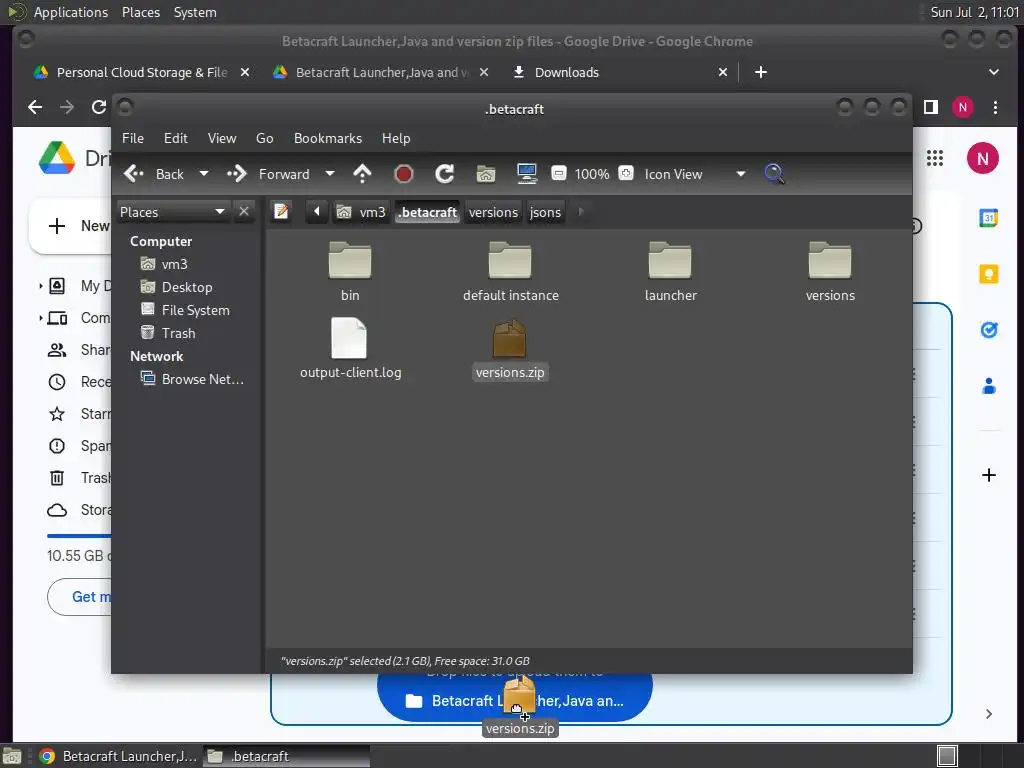Switch to the Downloads tab
The image size is (1024, 768).
point(566,72)
